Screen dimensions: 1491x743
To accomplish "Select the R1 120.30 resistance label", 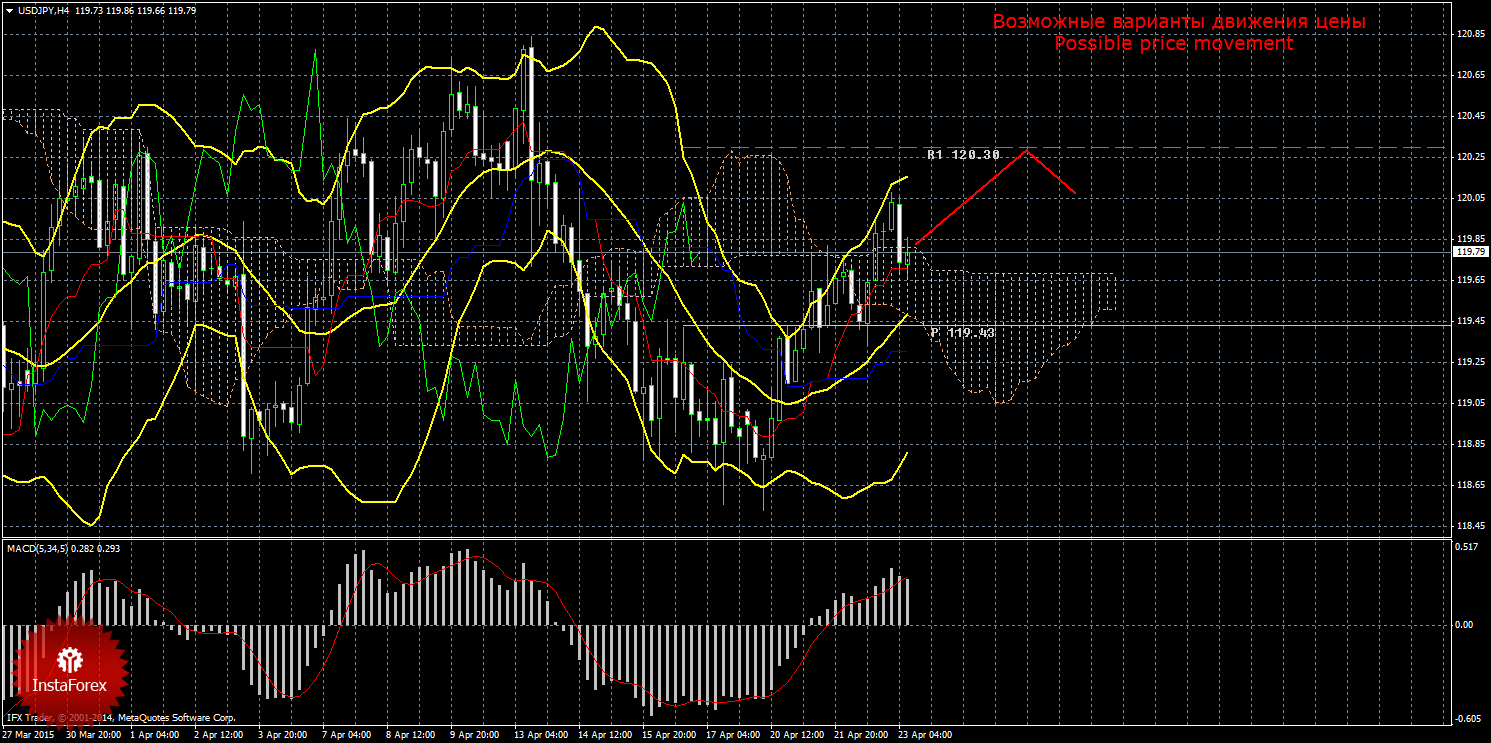I will click(x=963, y=155).
